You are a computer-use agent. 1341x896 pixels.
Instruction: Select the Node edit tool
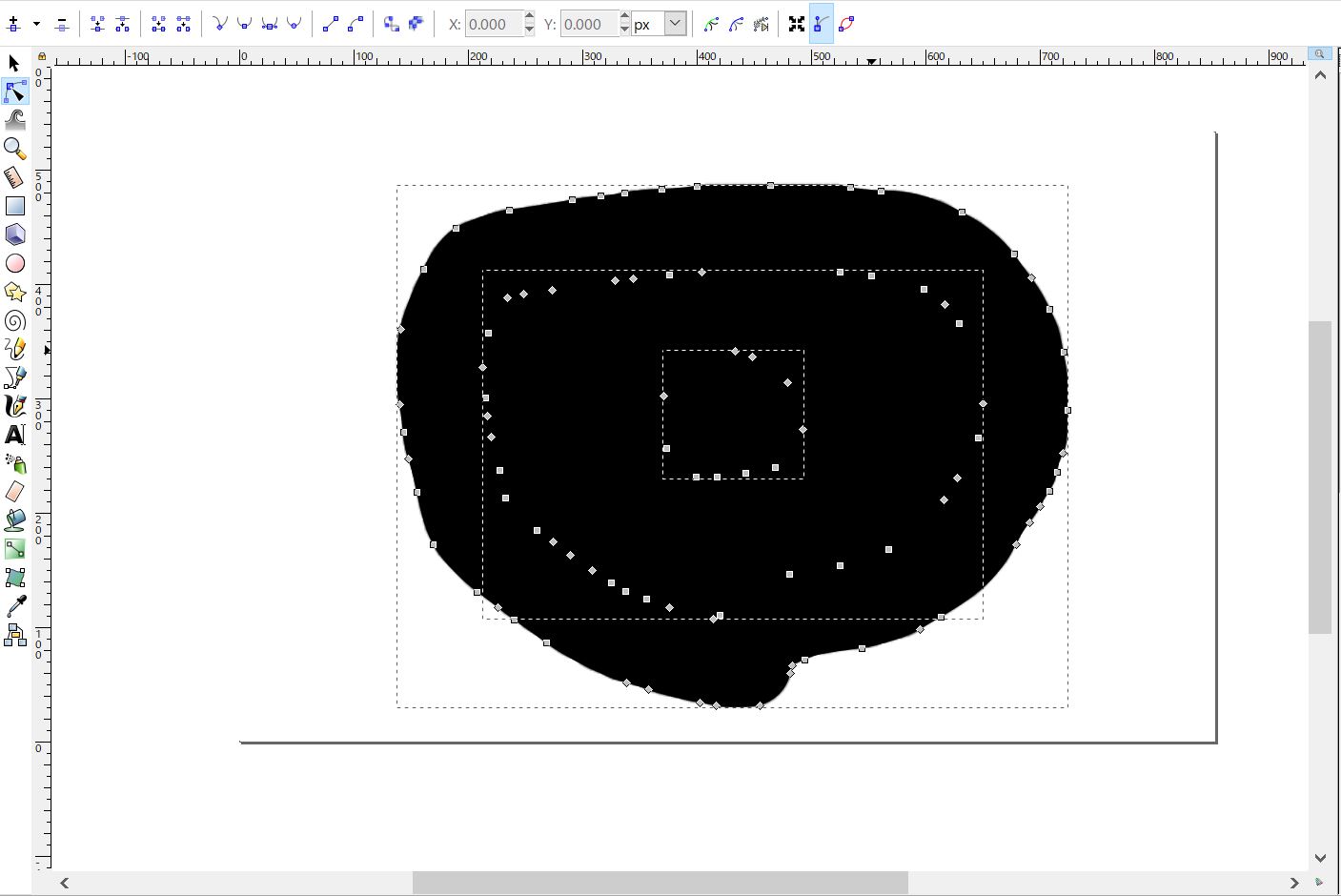point(14,92)
